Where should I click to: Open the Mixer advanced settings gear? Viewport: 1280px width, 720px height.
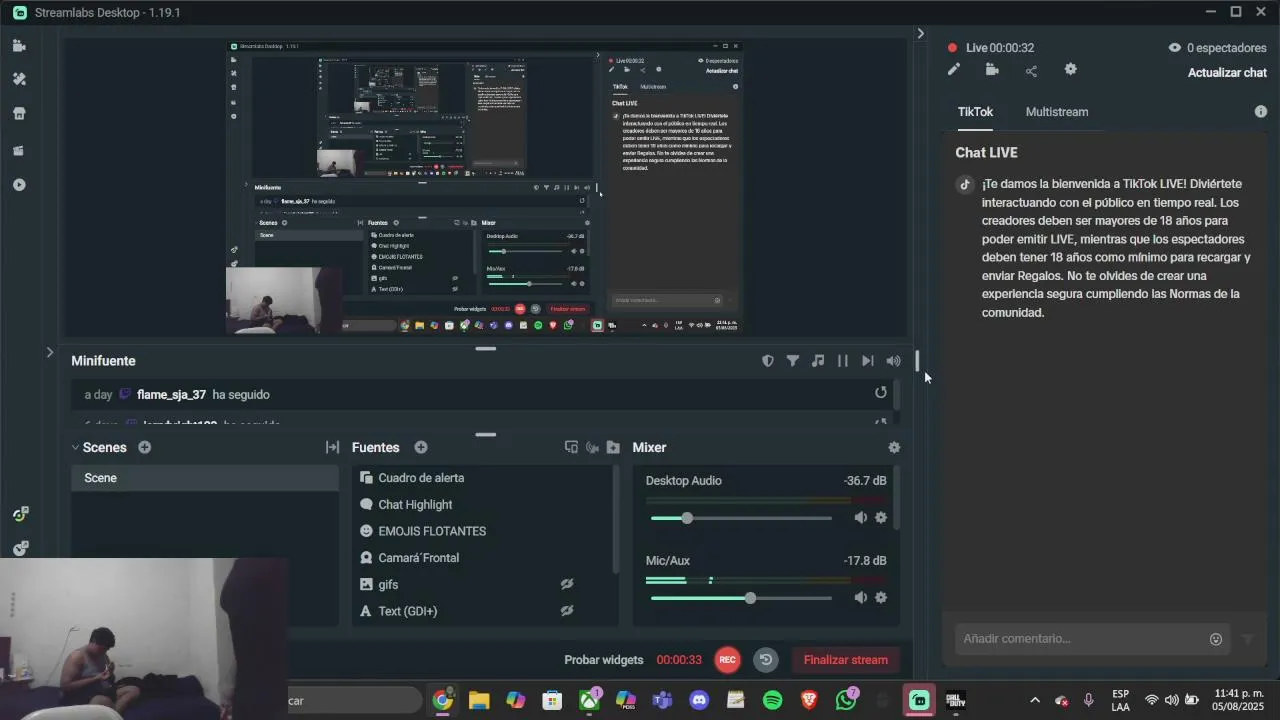point(894,448)
